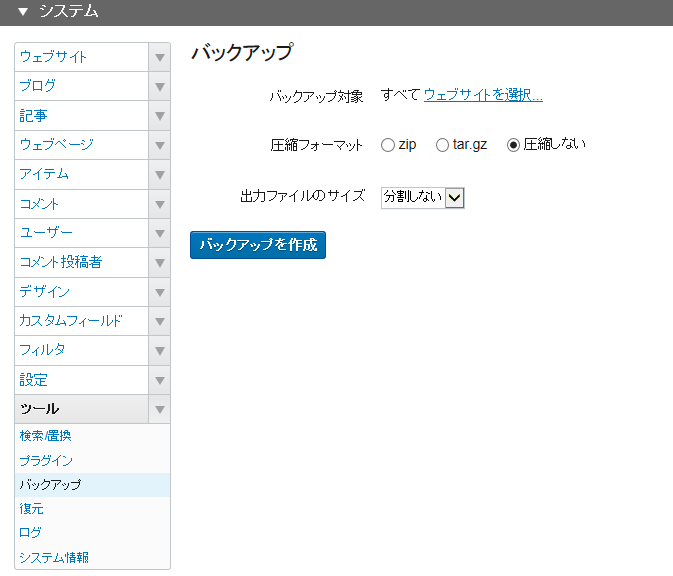The height and width of the screenshot is (576, 673).
Task: Open the アイテム sidebar menu
Action: click(82, 175)
